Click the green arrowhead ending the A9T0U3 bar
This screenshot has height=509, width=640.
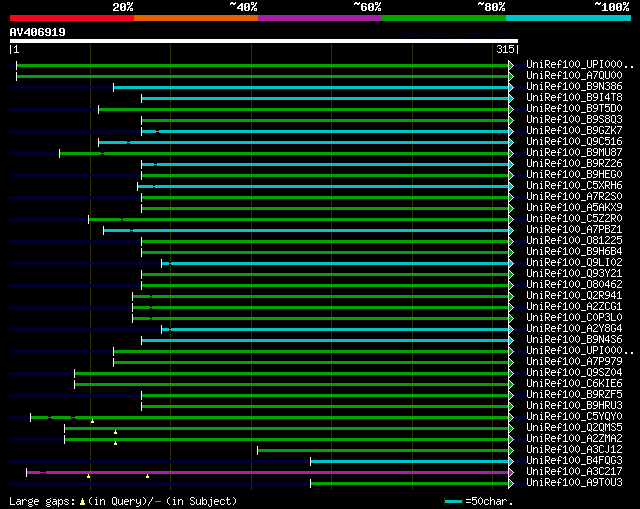click(x=511, y=483)
